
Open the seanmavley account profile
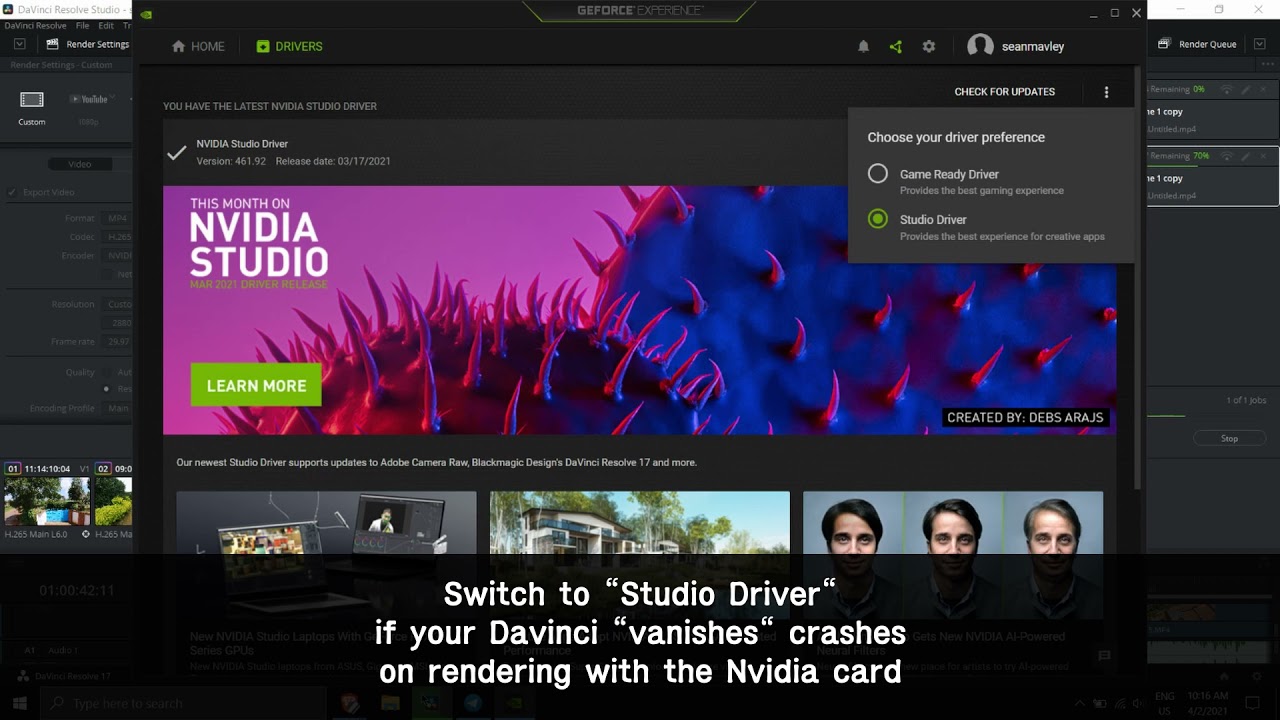pos(1016,46)
